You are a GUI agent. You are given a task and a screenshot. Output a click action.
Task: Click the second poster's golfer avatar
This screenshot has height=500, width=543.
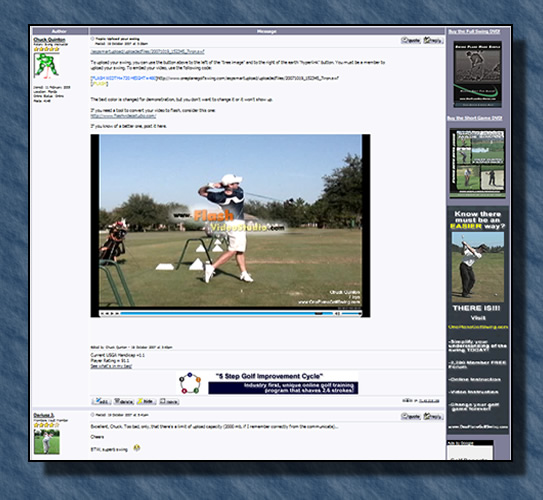(x=46, y=441)
